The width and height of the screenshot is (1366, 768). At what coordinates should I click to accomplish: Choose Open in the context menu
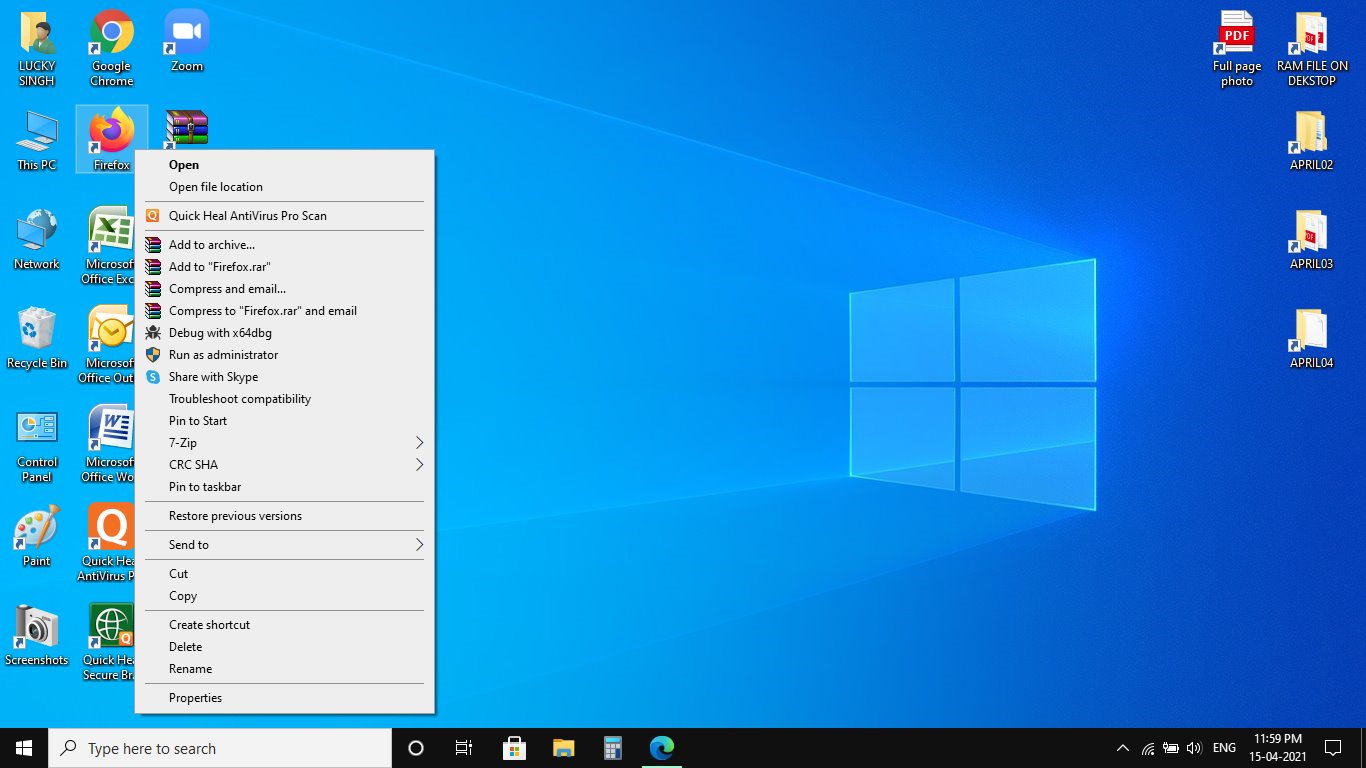click(x=284, y=165)
